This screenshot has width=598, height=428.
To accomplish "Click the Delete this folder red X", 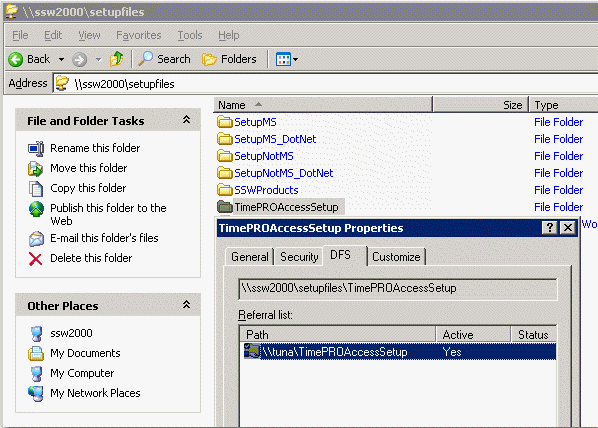I will [x=35, y=259].
